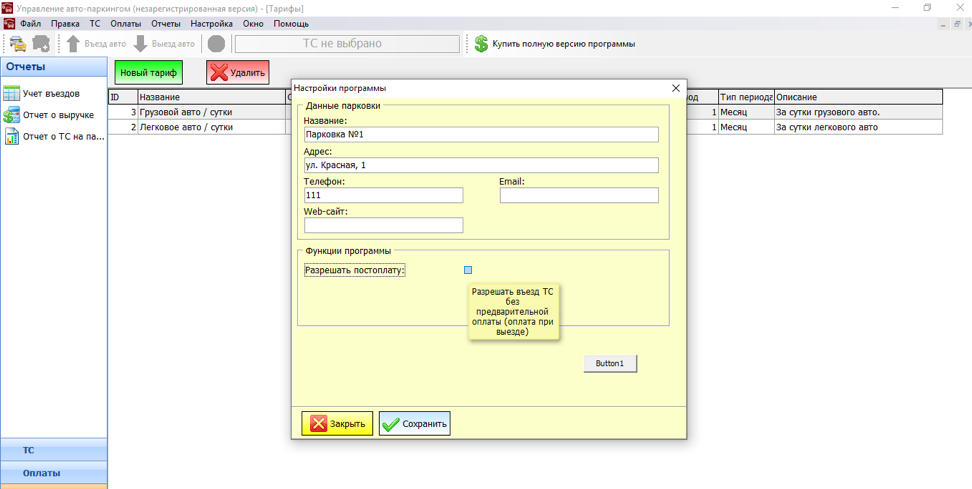
Task: Open the Окно menu
Action: (x=254, y=24)
